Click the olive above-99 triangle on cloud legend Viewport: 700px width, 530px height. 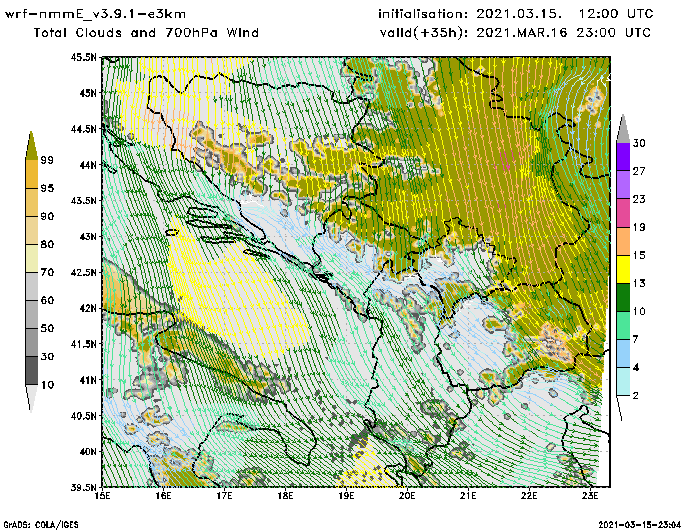[31, 145]
